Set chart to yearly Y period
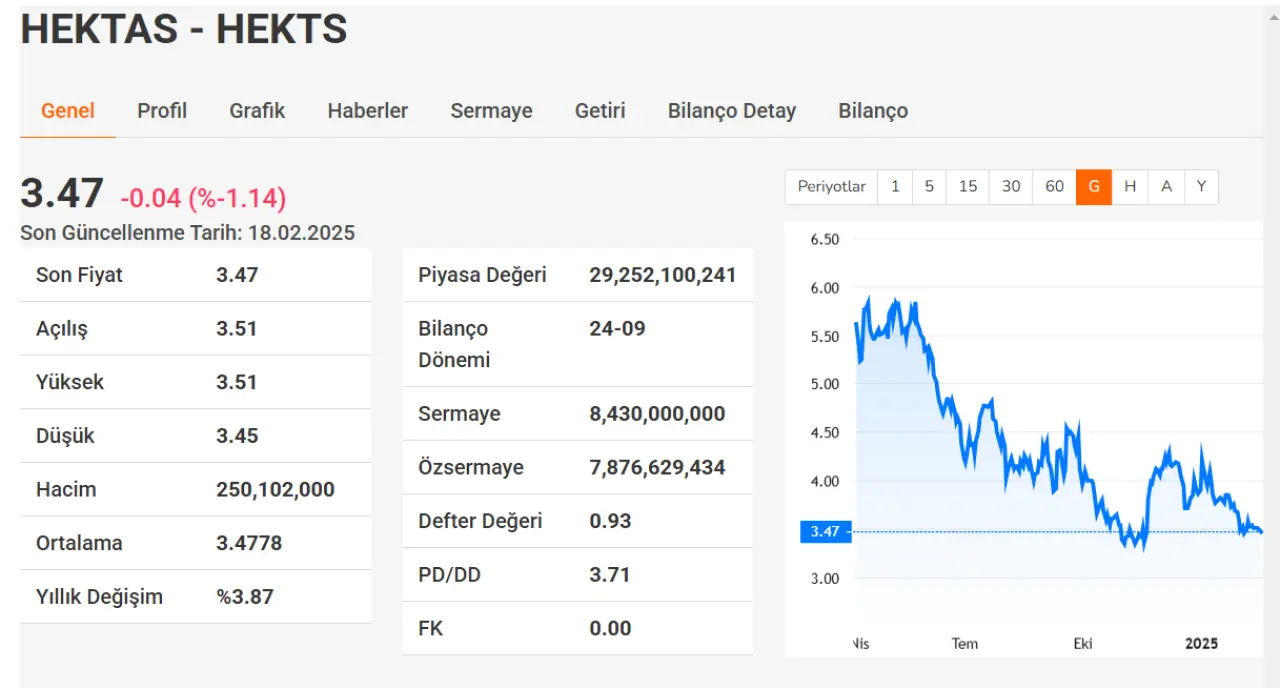 1201,187
